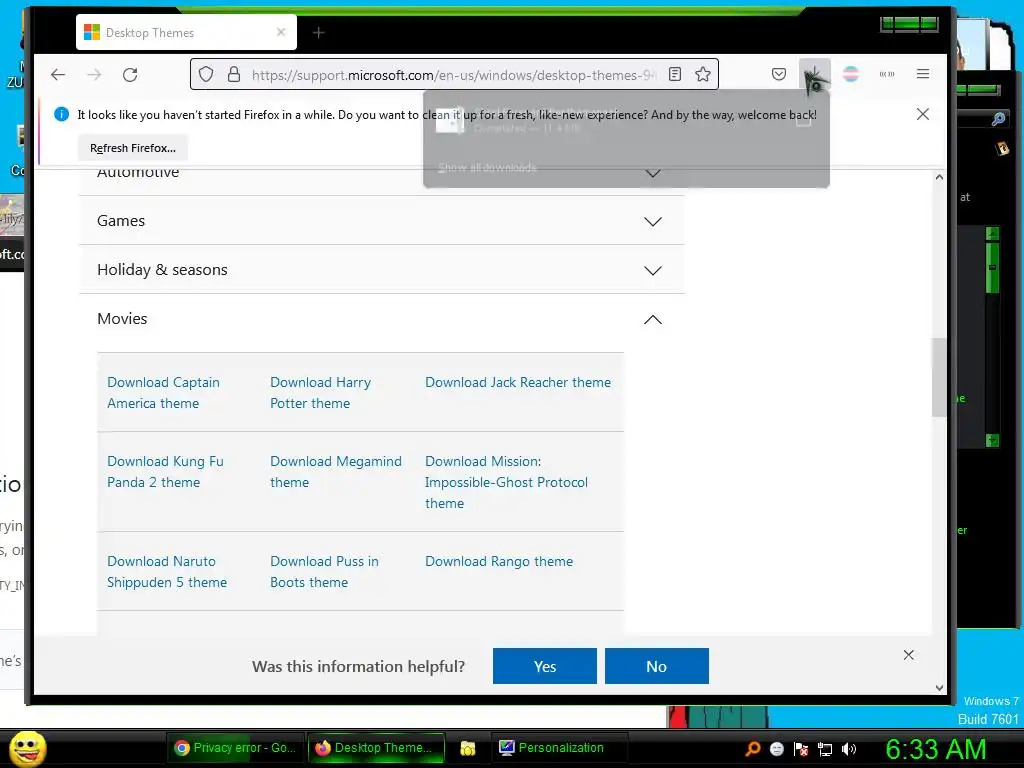Open Download Kung Fu Panda 2 theme link

pyautogui.click(x=165, y=472)
